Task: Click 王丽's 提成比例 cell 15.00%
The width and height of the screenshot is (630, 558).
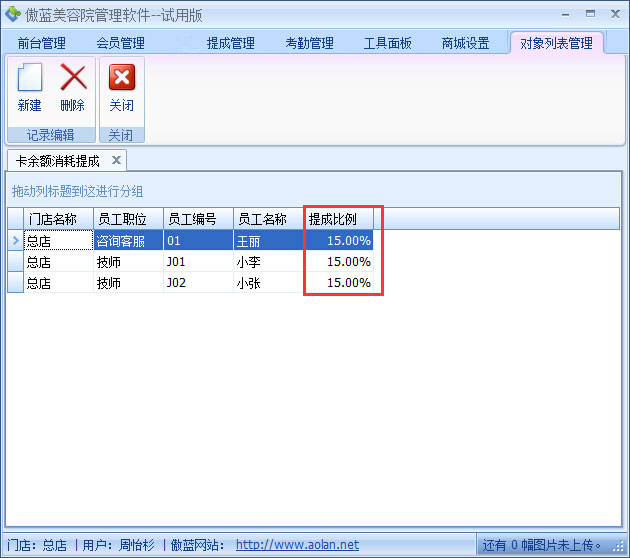Action: click(x=339, y=240)
